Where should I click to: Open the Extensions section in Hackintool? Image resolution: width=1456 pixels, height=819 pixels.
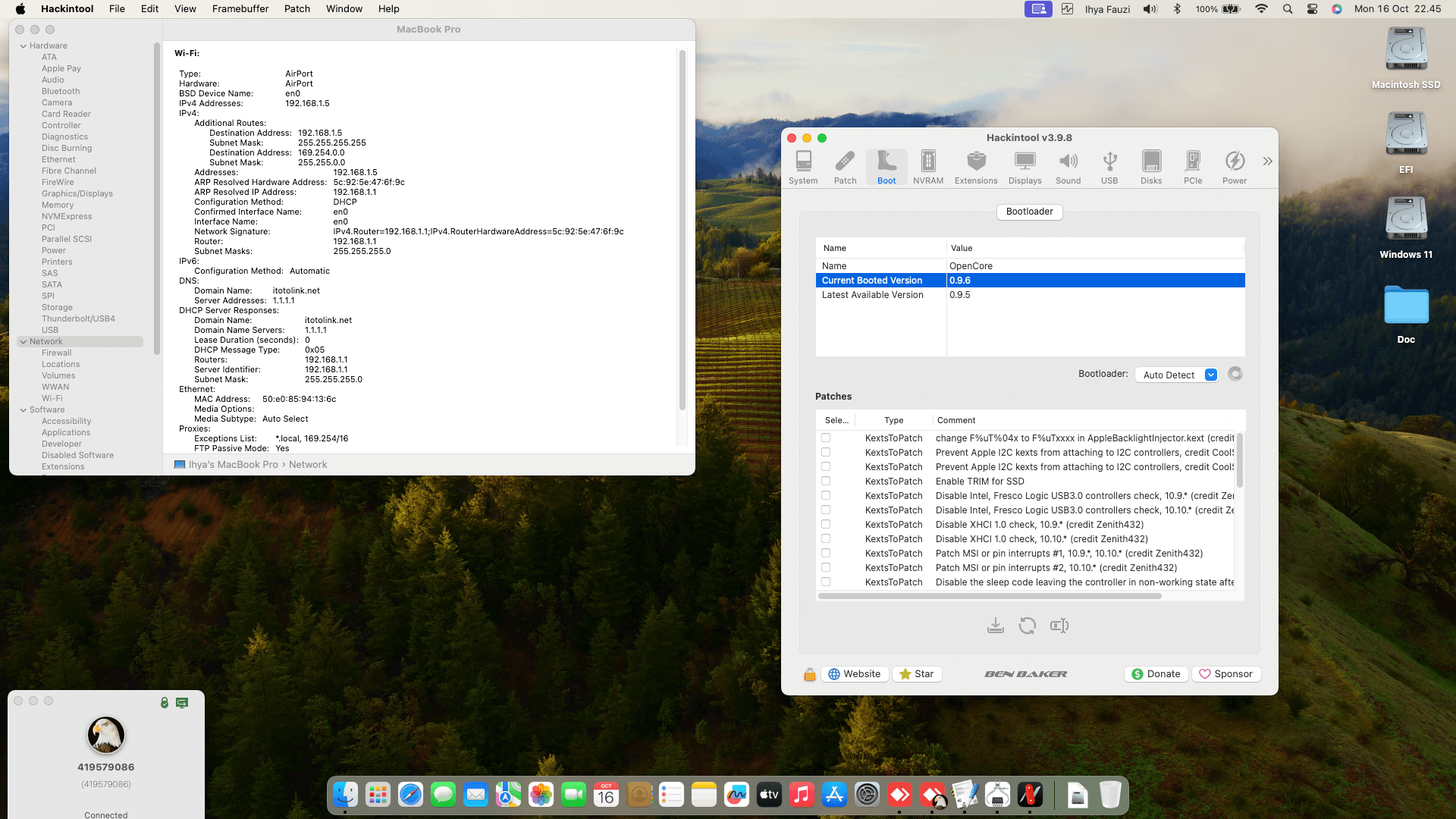pyautogui.click(x=976, y=167)
